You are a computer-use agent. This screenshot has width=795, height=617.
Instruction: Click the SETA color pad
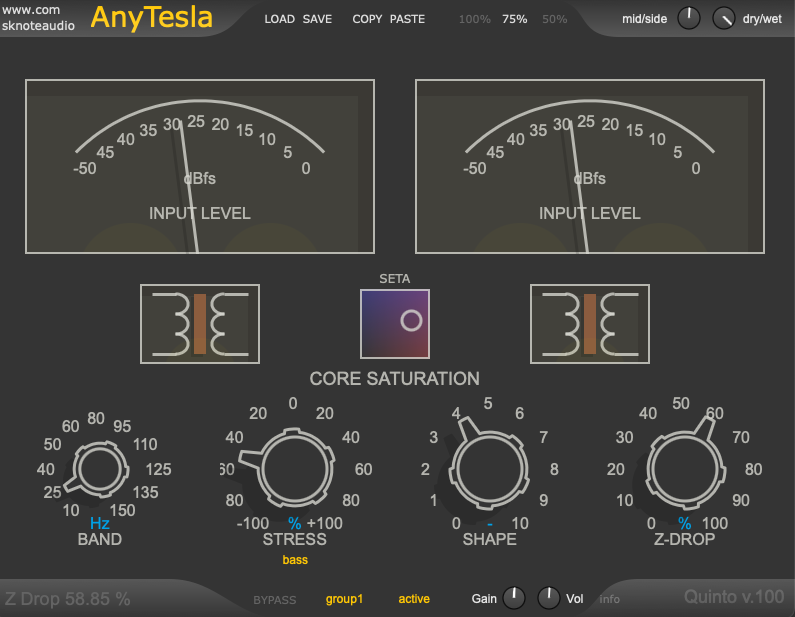(x=395, y=324)
